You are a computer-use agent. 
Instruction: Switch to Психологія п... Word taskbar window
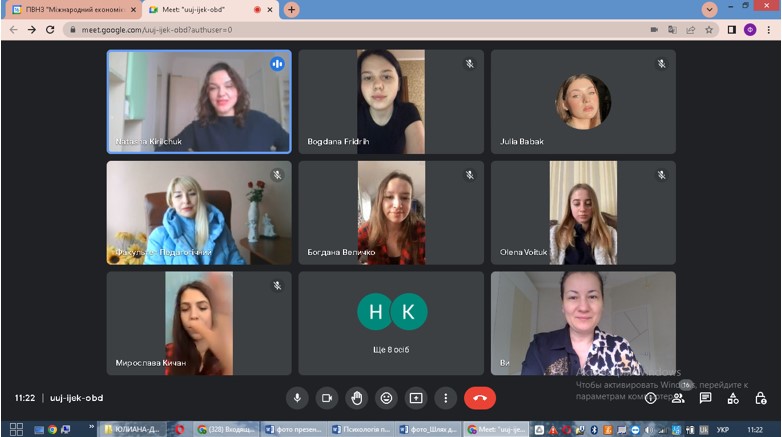pos(361,430)
